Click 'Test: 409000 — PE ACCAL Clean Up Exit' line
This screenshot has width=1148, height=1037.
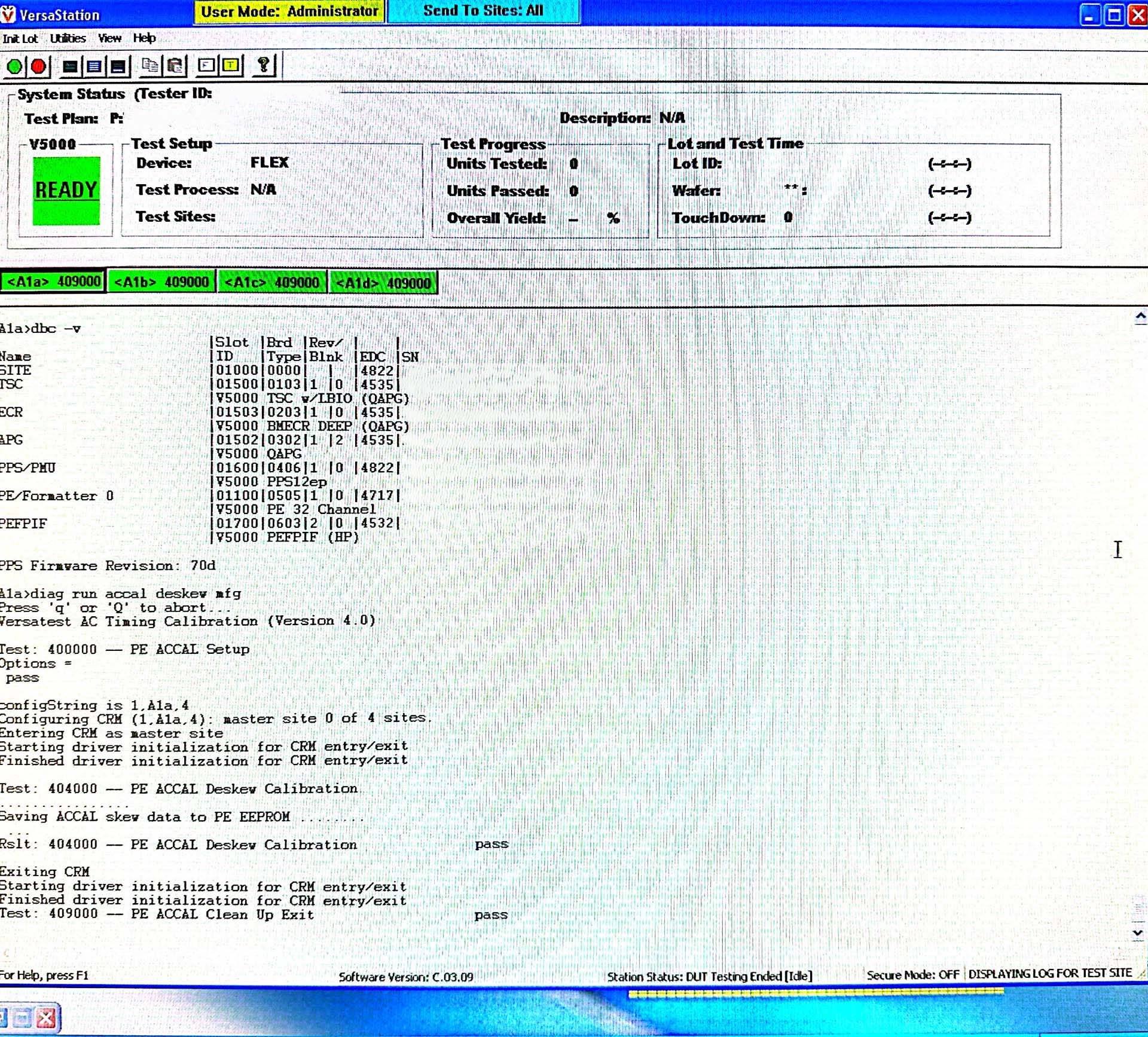click(254, 914)
